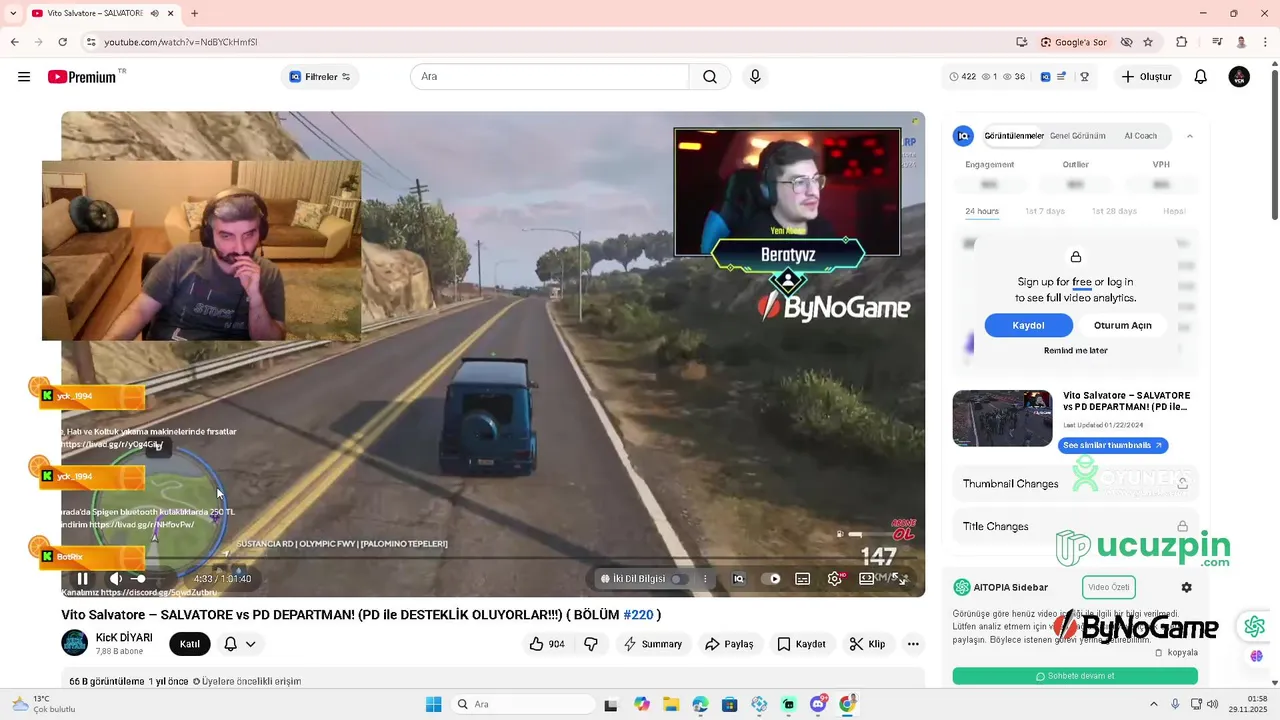This screenshot has height=720, width=1280.
Task: Open the #220 hashtag link
Action: click(x=638, y=615)
